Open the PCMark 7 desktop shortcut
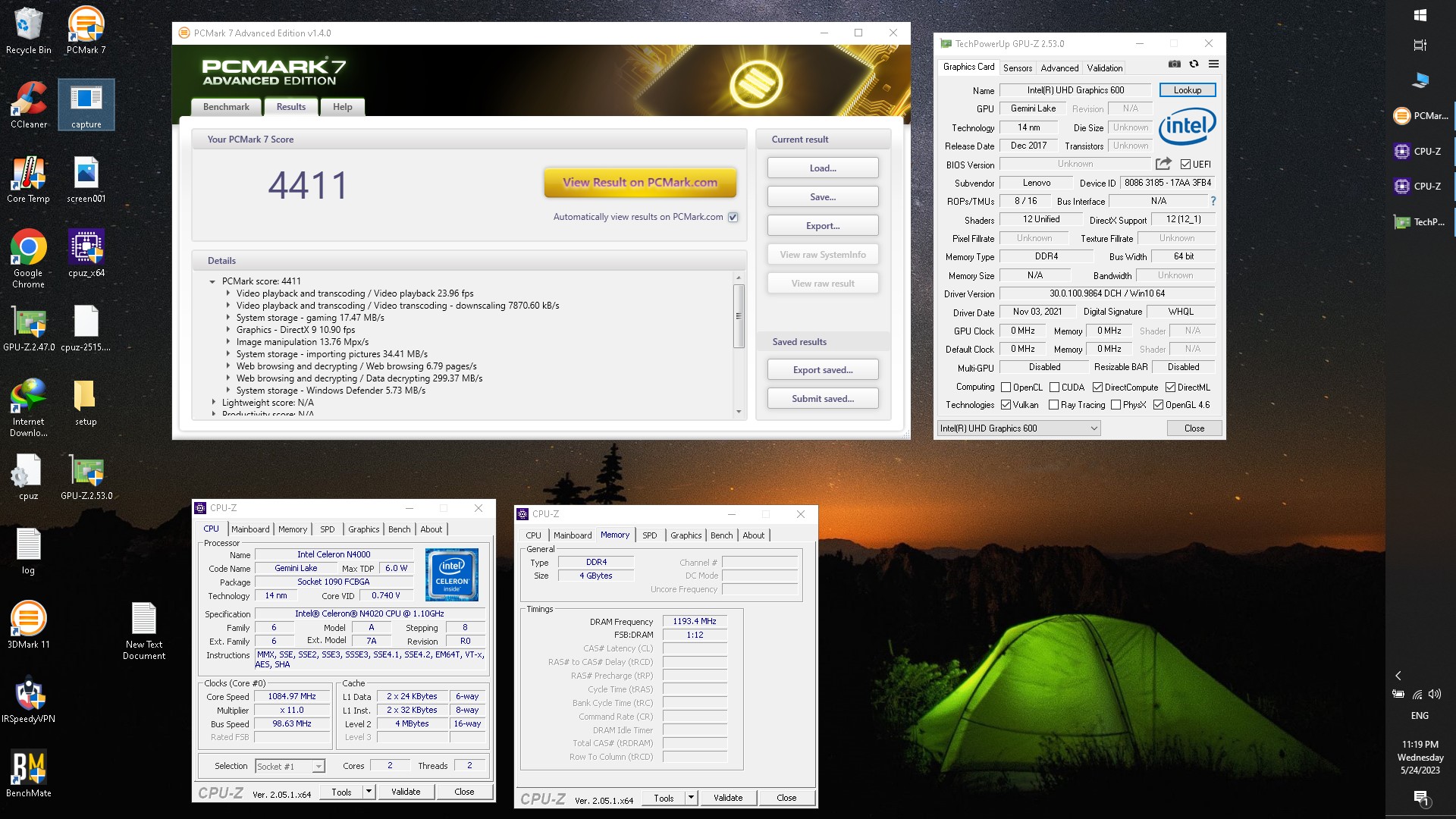1456x819 pixels. coord(86,30)
